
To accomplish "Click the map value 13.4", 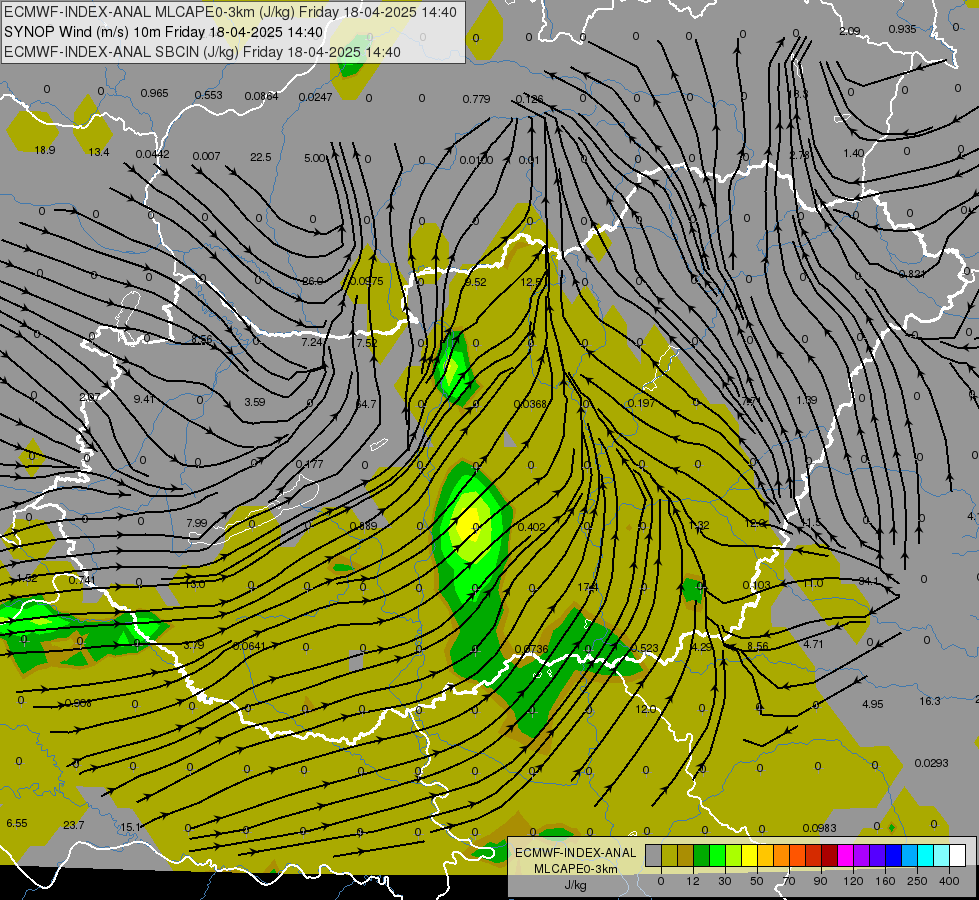I will point(99,152).
